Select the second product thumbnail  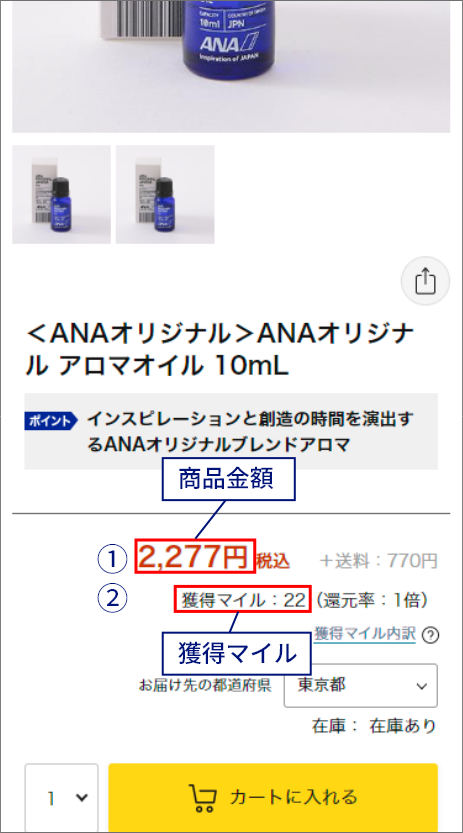point(165,194)
